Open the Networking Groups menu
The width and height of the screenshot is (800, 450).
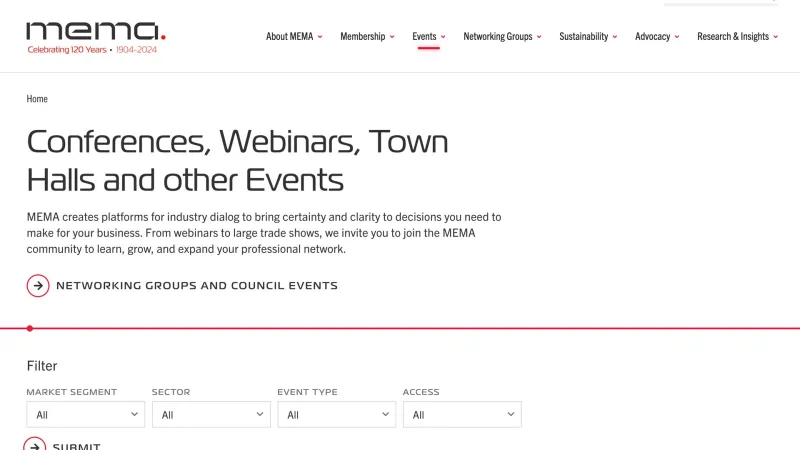pos(502,36)
